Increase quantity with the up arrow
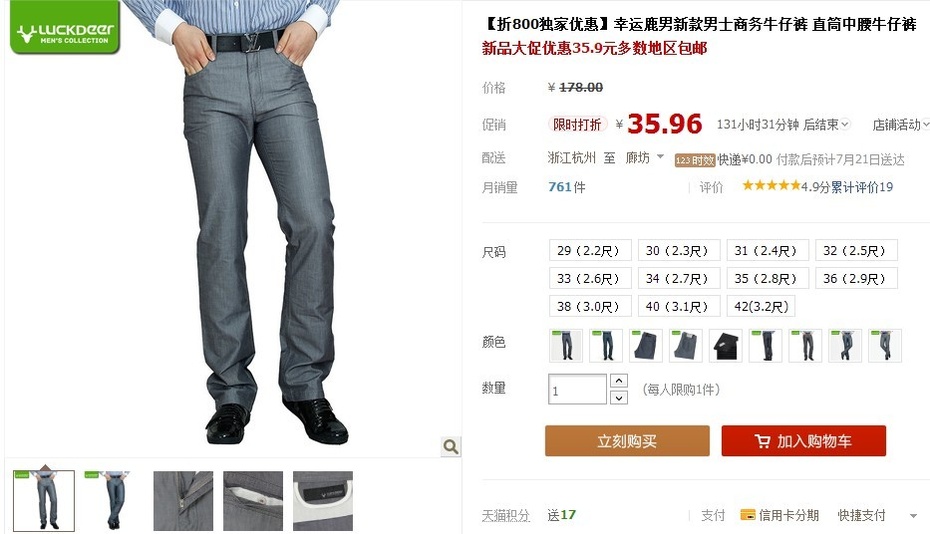The height and width of the screenshot is (534, 930). (619, 380)
